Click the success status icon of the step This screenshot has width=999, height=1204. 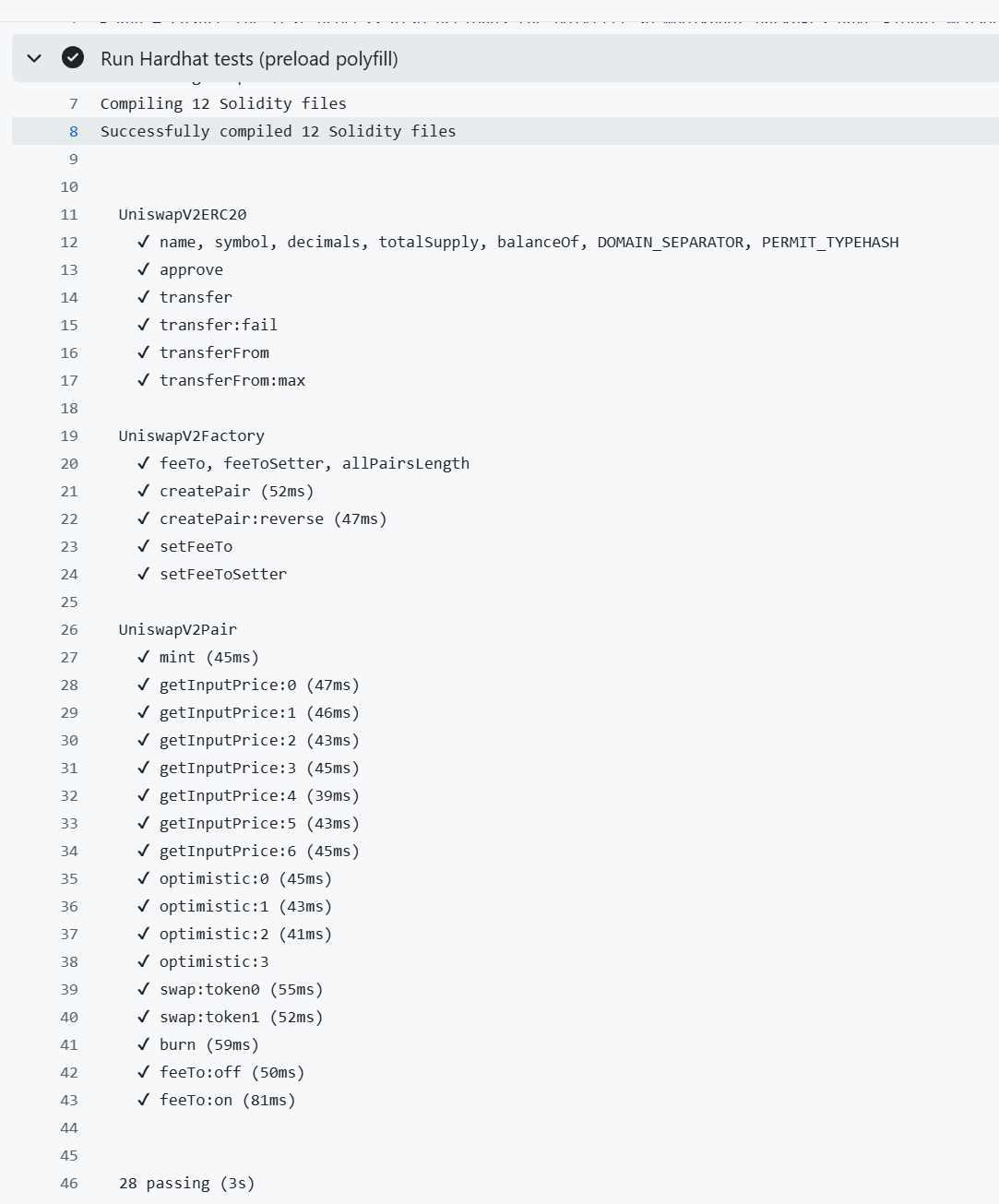click(73, 58)
